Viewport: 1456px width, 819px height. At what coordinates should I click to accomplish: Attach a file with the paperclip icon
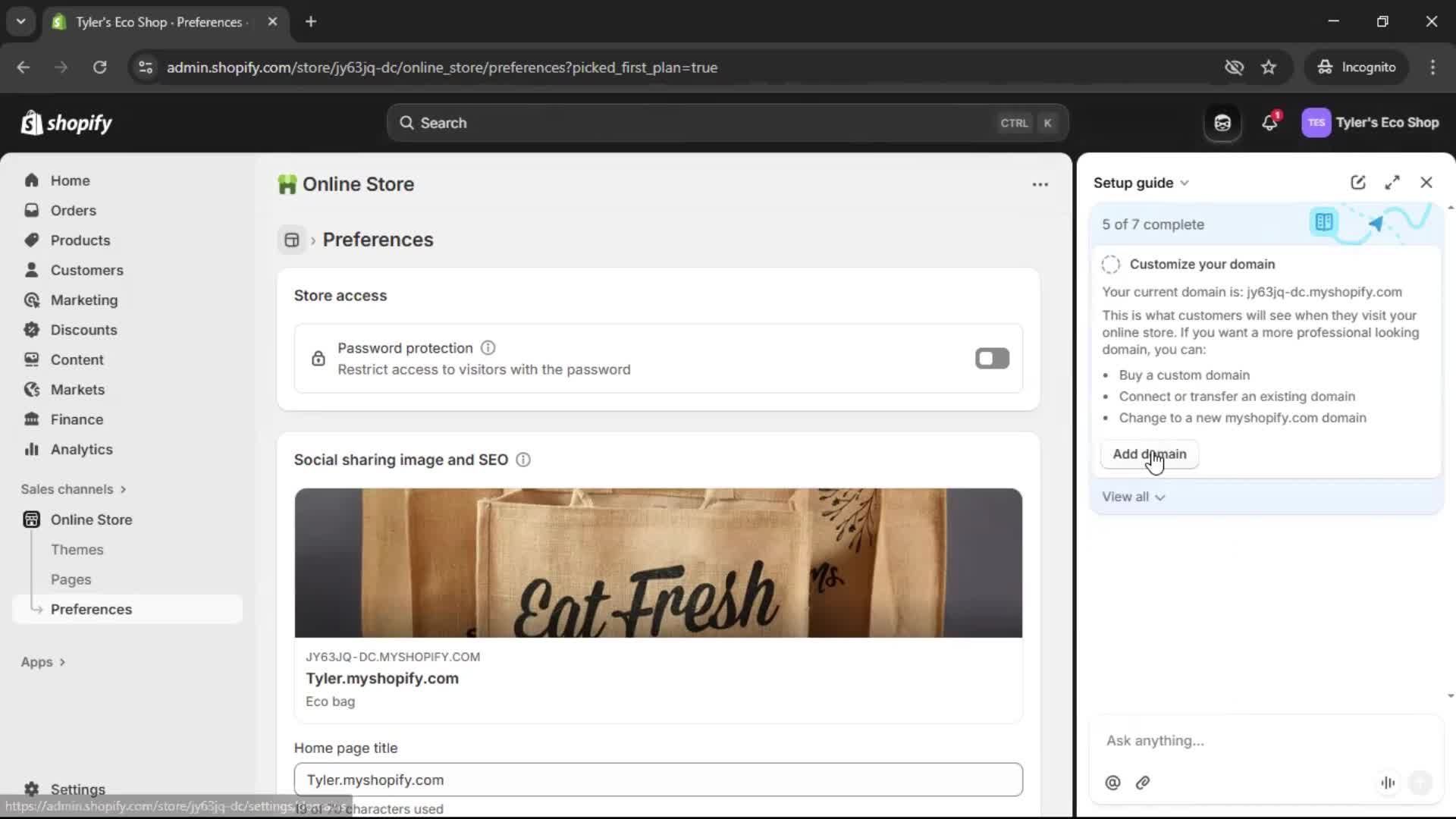[x=1143, y=783]
